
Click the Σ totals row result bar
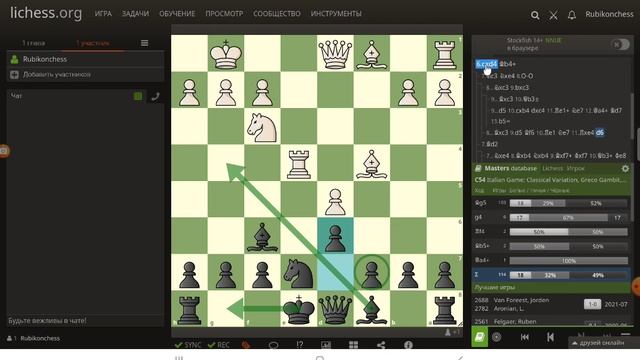[569, 275]
